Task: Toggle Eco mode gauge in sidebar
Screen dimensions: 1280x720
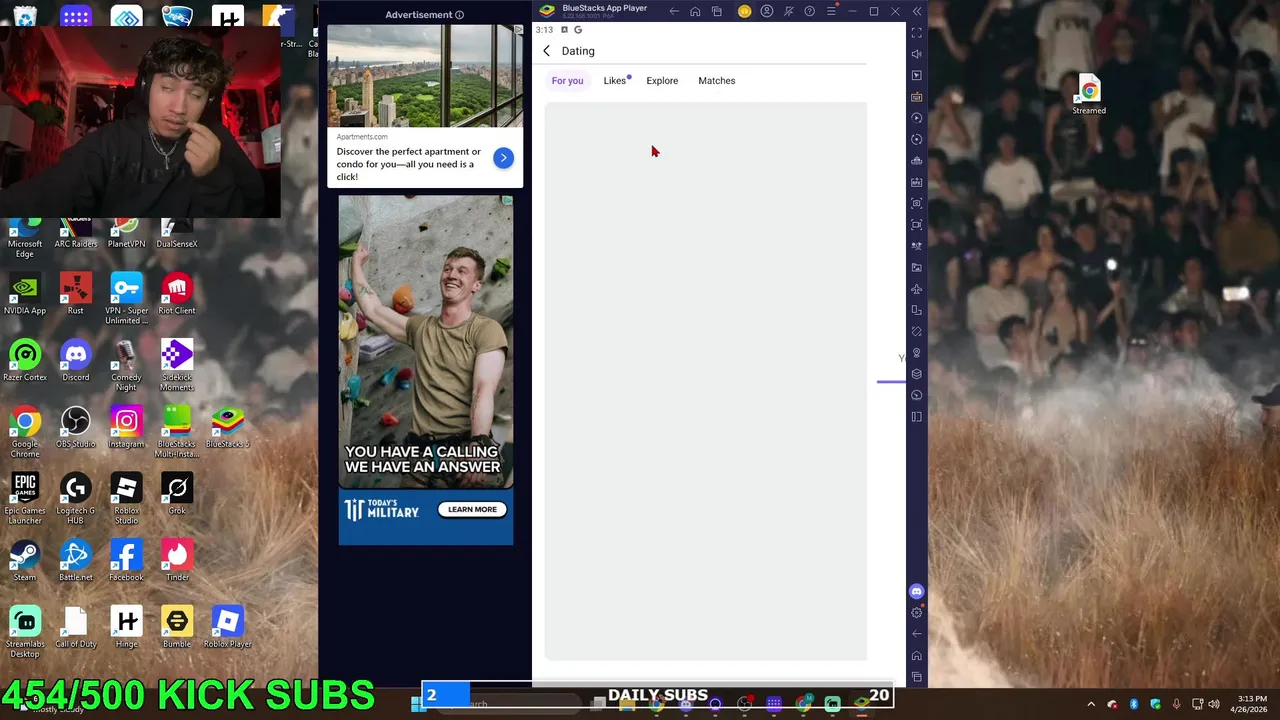Action: (x=917, y=395)
